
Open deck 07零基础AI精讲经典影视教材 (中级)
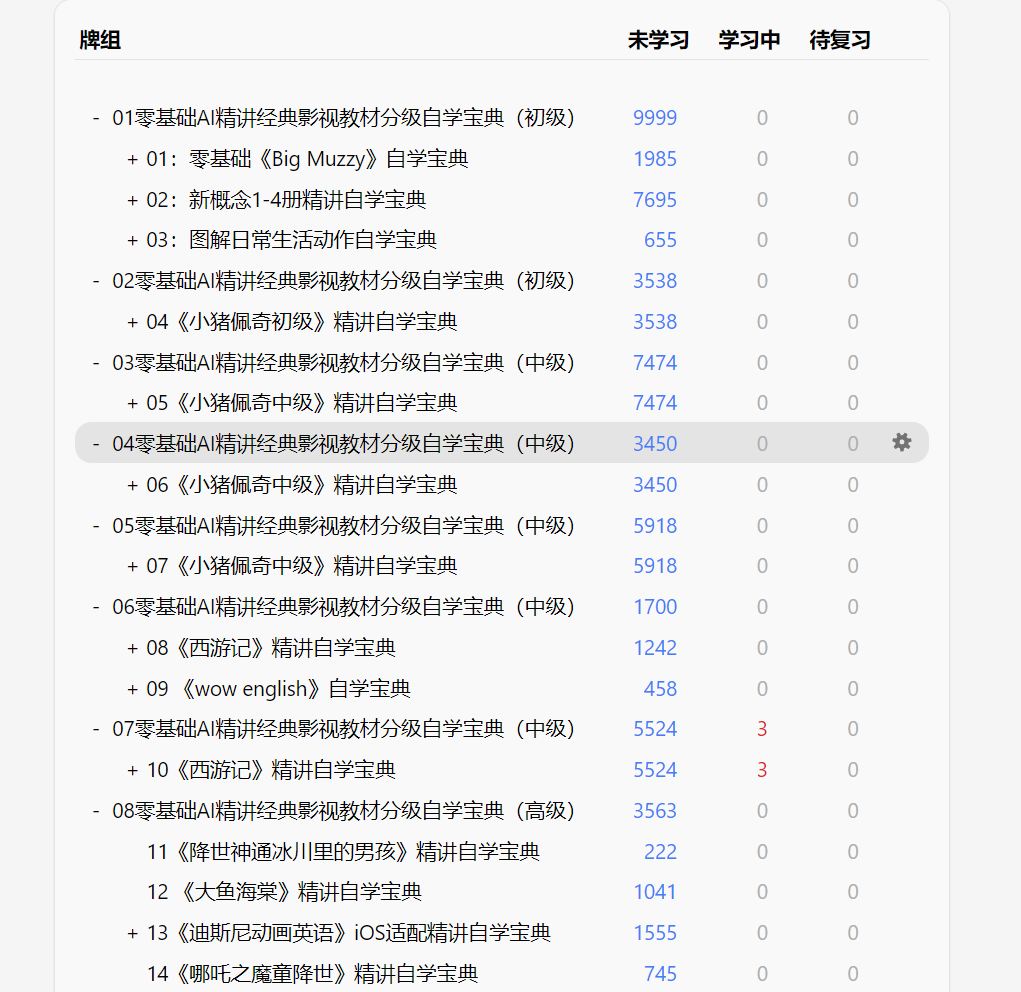(343, 729)
